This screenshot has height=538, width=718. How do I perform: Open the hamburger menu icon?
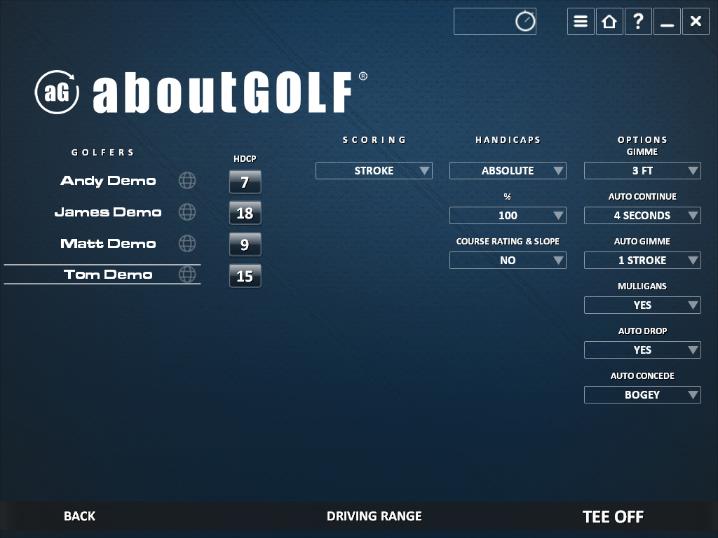click(x=581, y=22)
